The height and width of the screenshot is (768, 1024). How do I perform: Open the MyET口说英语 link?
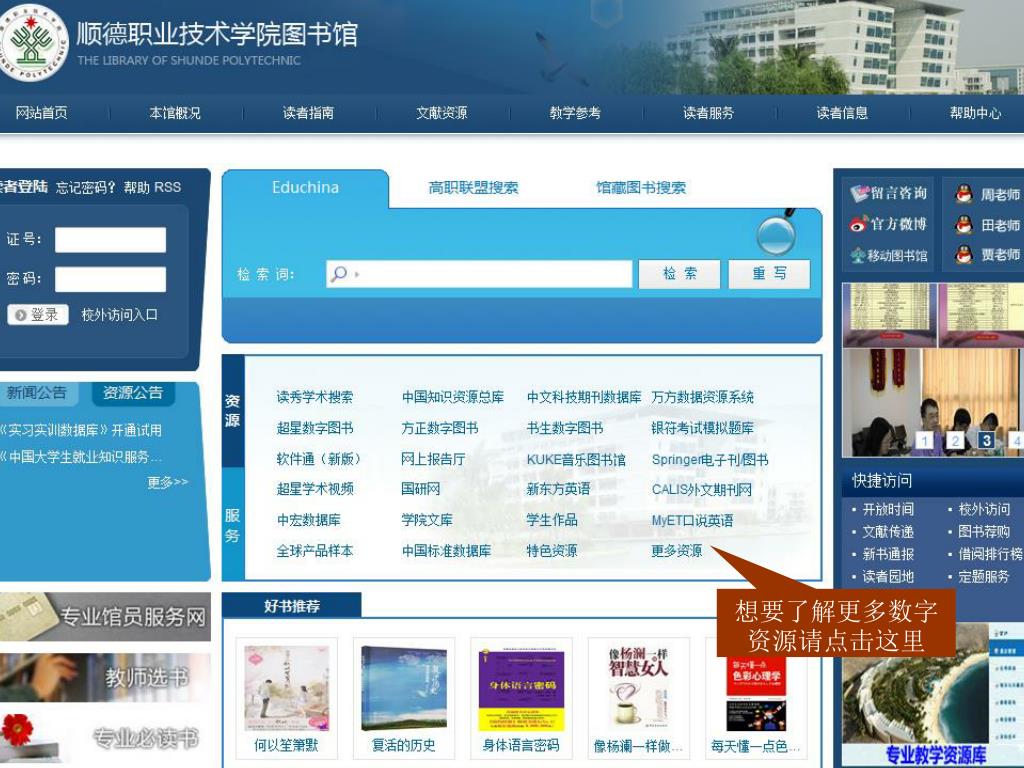click(692, 520)
